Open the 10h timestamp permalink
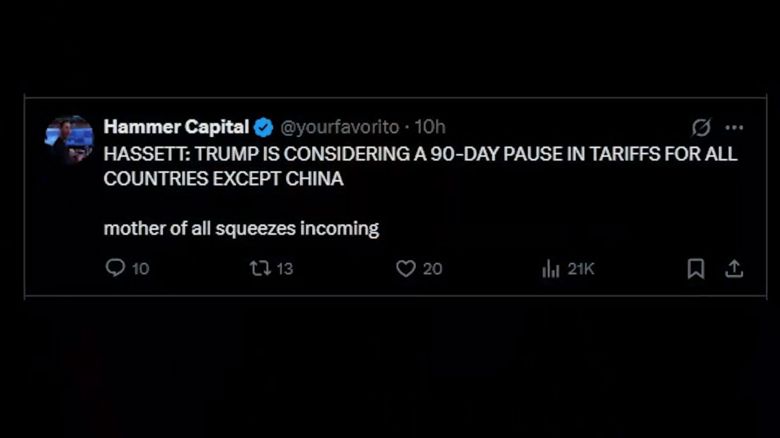This screenshot has height=438, width=780. tap(430, 127)
